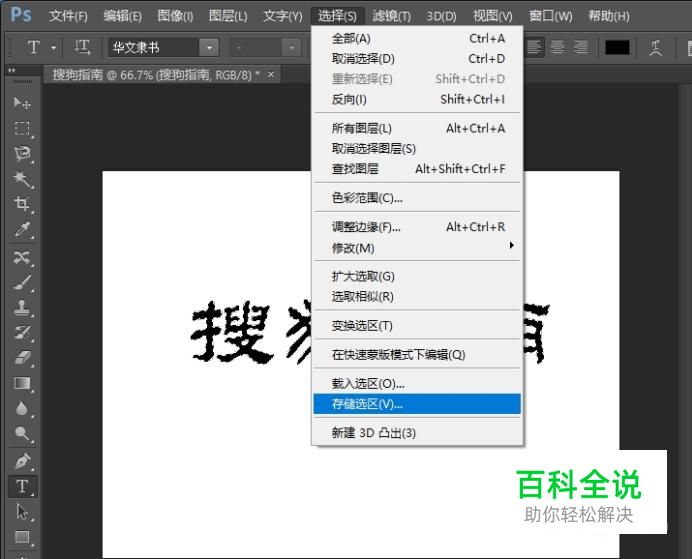Select the Crop tool
Screen dimensions: 692x559
[x=22, y=203]
